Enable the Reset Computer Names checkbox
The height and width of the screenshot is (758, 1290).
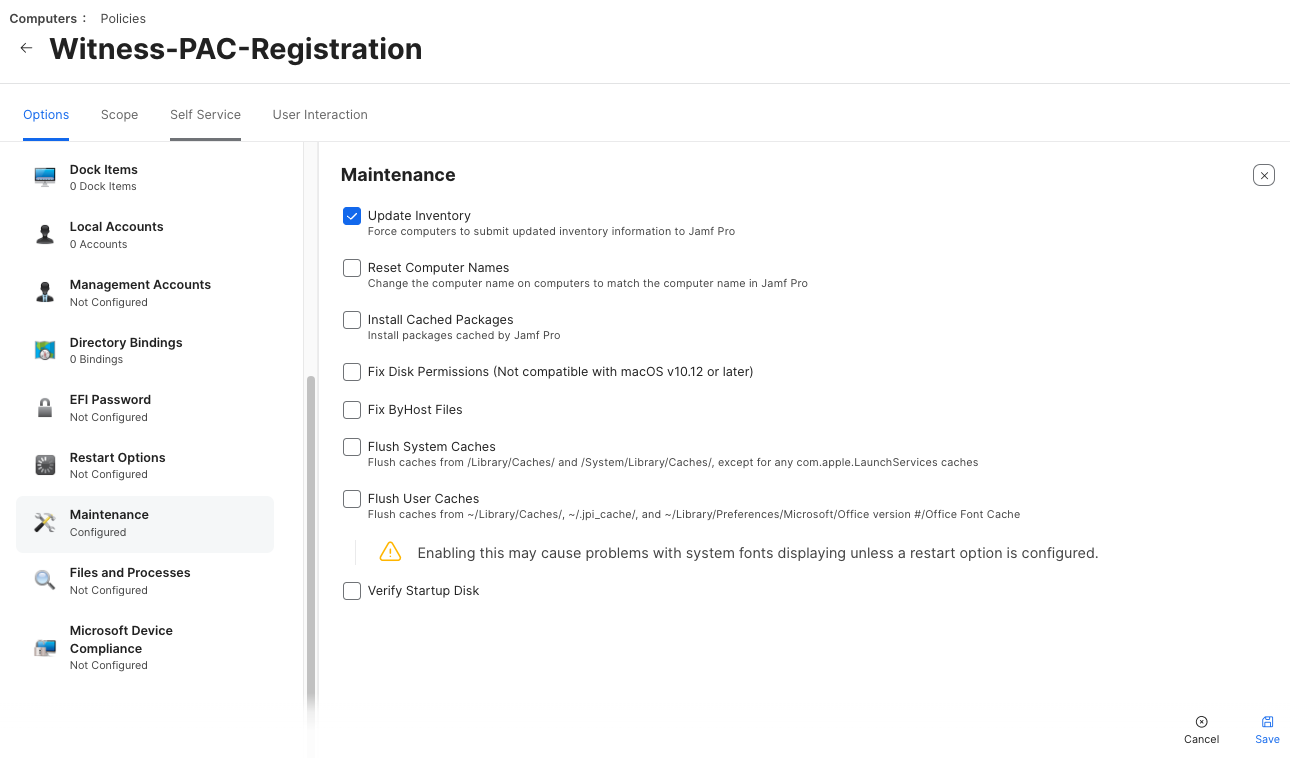[352, 268]
